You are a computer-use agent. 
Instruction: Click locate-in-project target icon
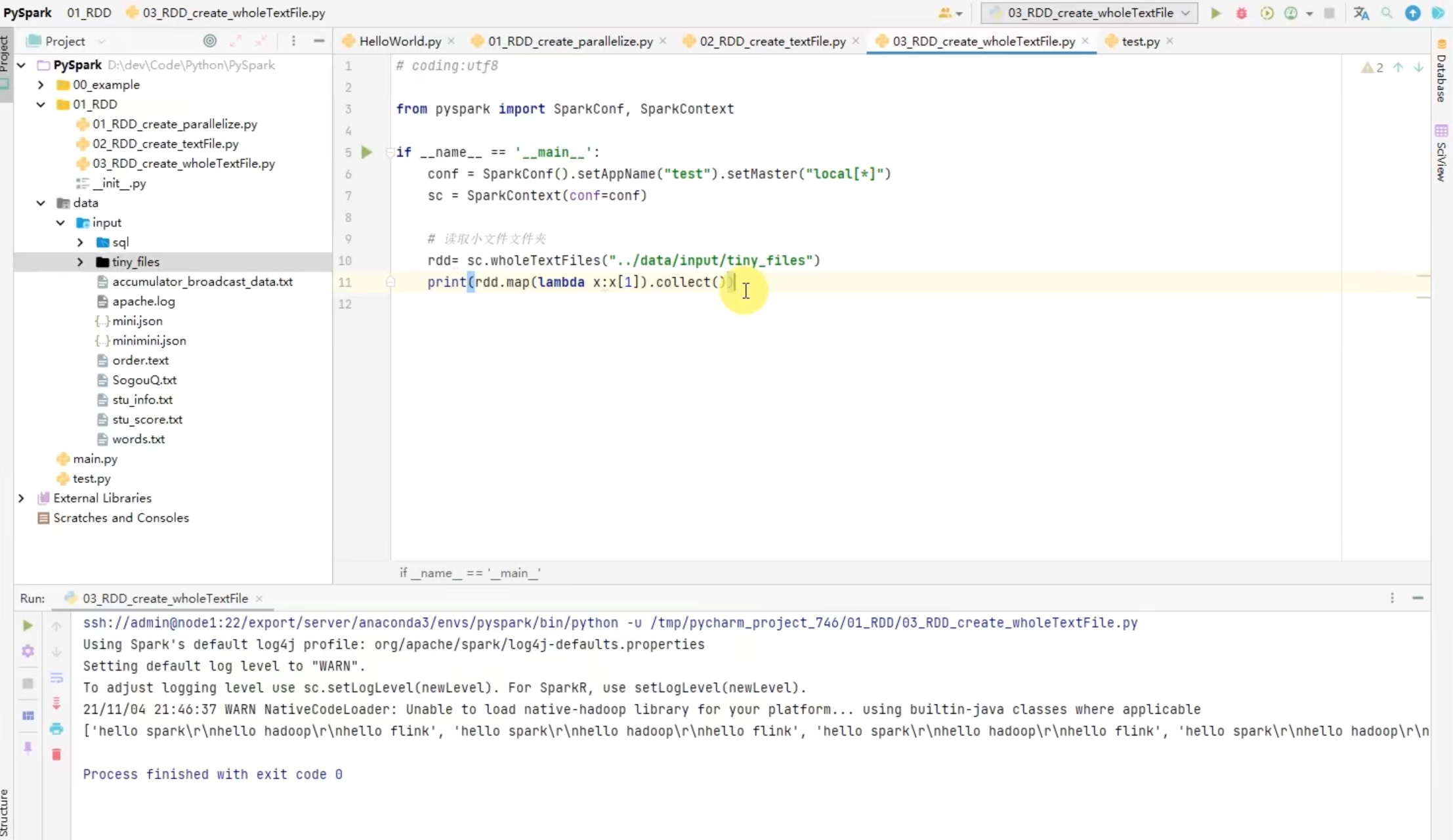(x=210, y=41)
